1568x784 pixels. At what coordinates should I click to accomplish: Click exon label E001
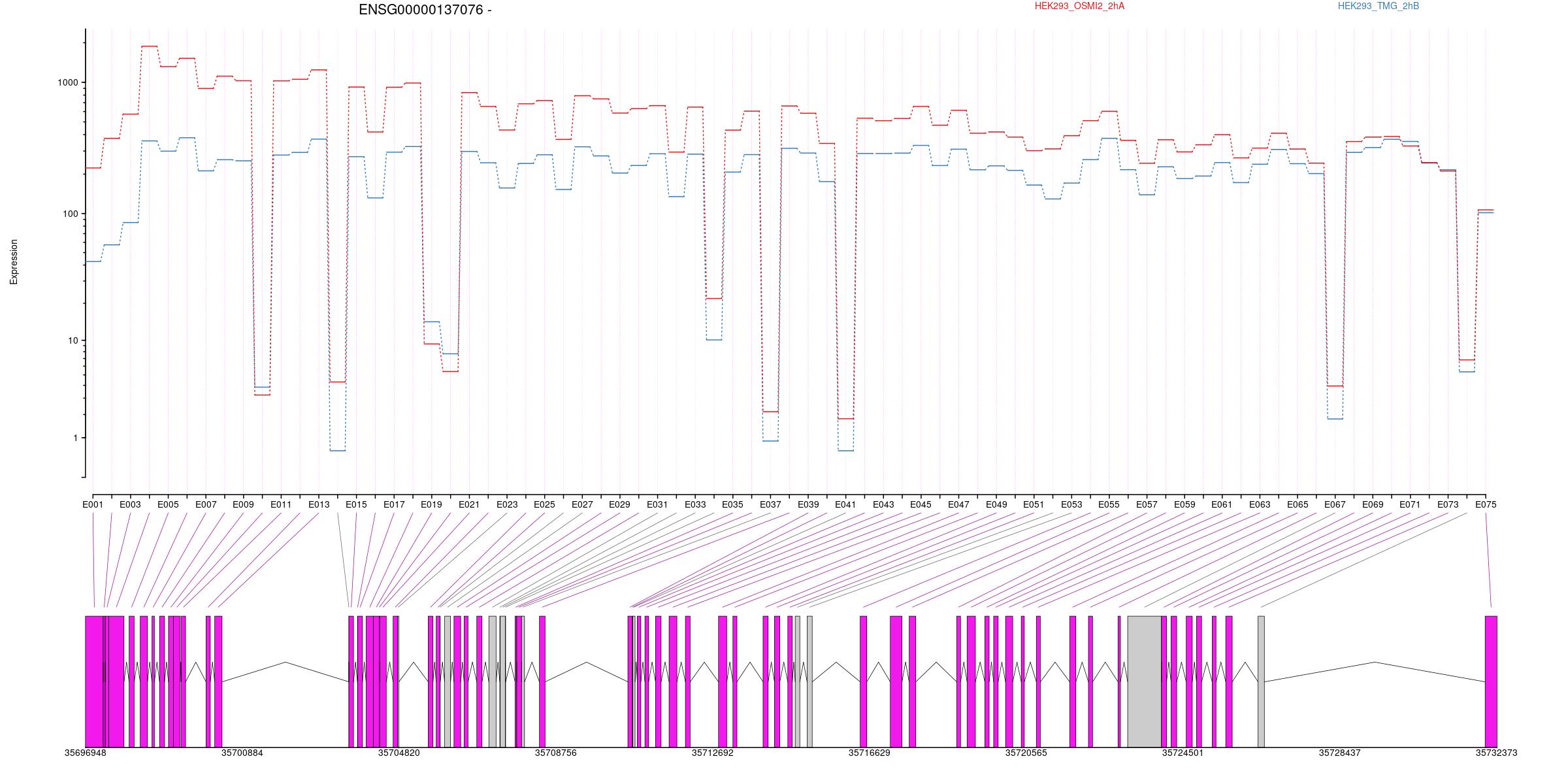93,504
